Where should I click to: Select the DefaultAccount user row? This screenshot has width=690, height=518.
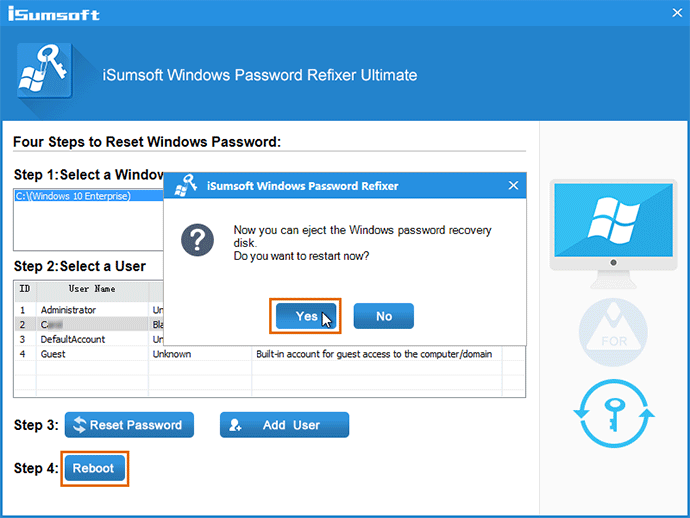point(90,339)
